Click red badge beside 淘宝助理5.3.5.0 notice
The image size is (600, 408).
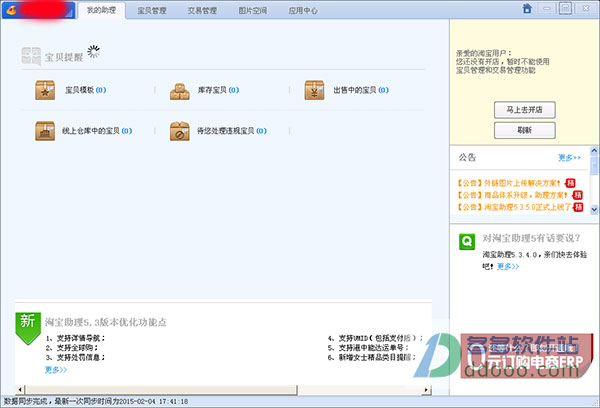[578, 207]
